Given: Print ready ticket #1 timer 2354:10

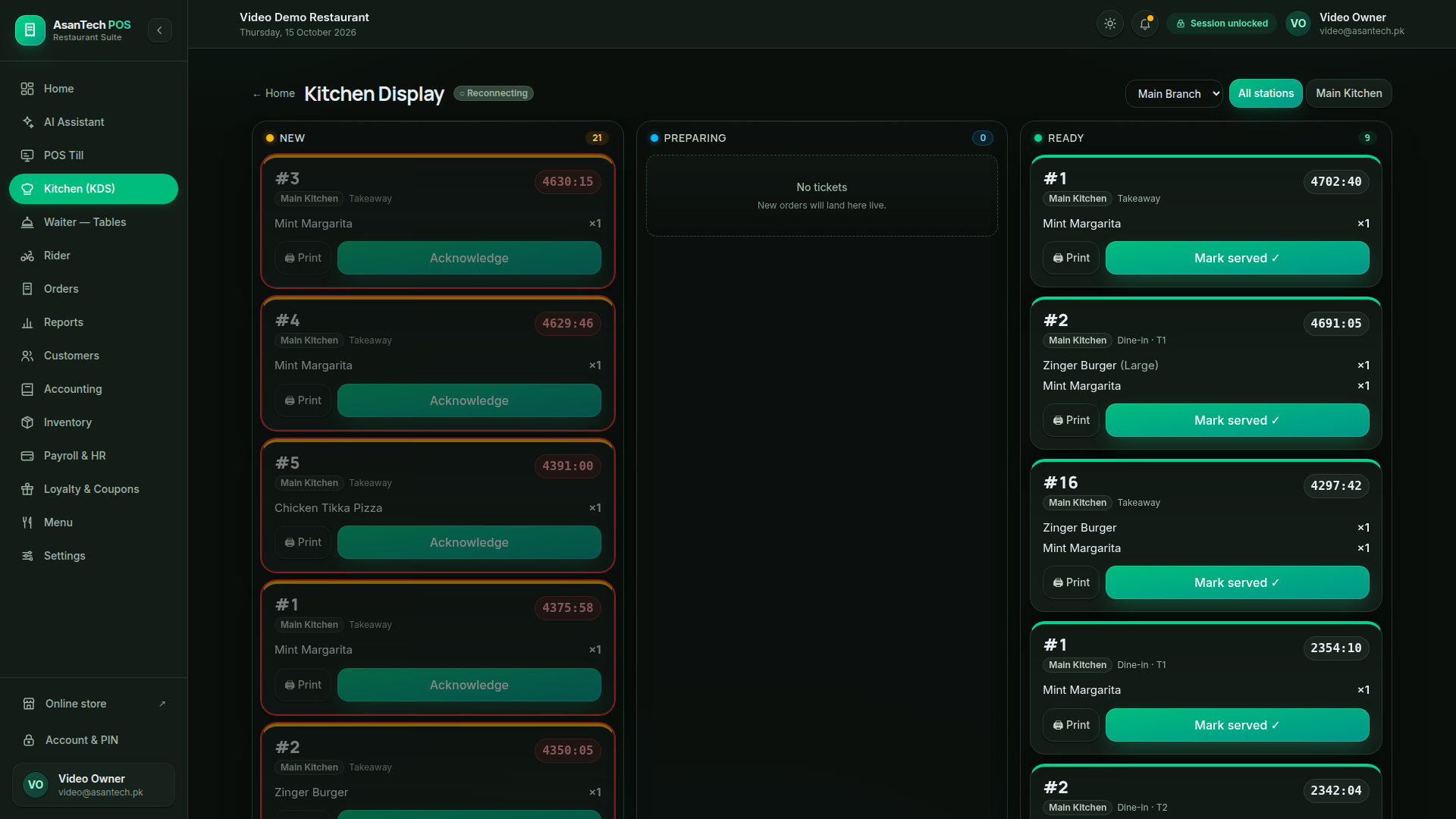Looking at the screenshot, I should click(1072, 725).
